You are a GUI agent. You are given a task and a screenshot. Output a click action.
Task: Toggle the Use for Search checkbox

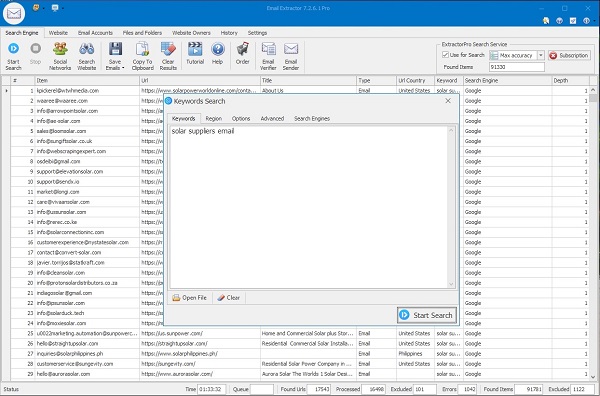(445, 55)
